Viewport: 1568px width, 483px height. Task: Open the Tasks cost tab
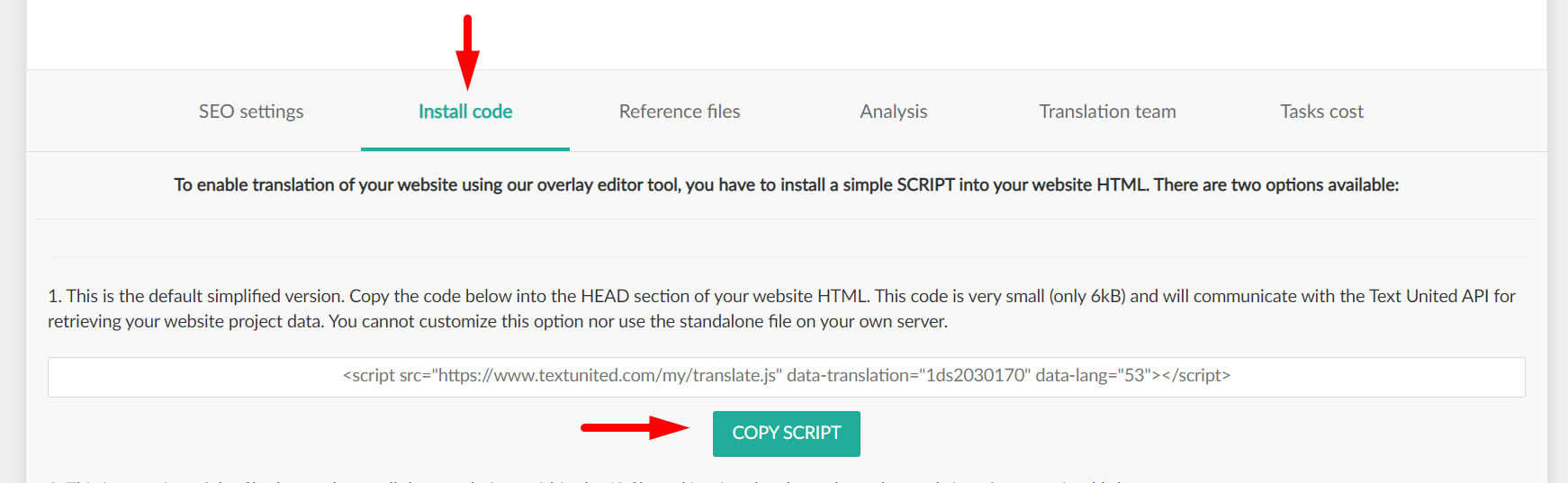pos(1321,112)
